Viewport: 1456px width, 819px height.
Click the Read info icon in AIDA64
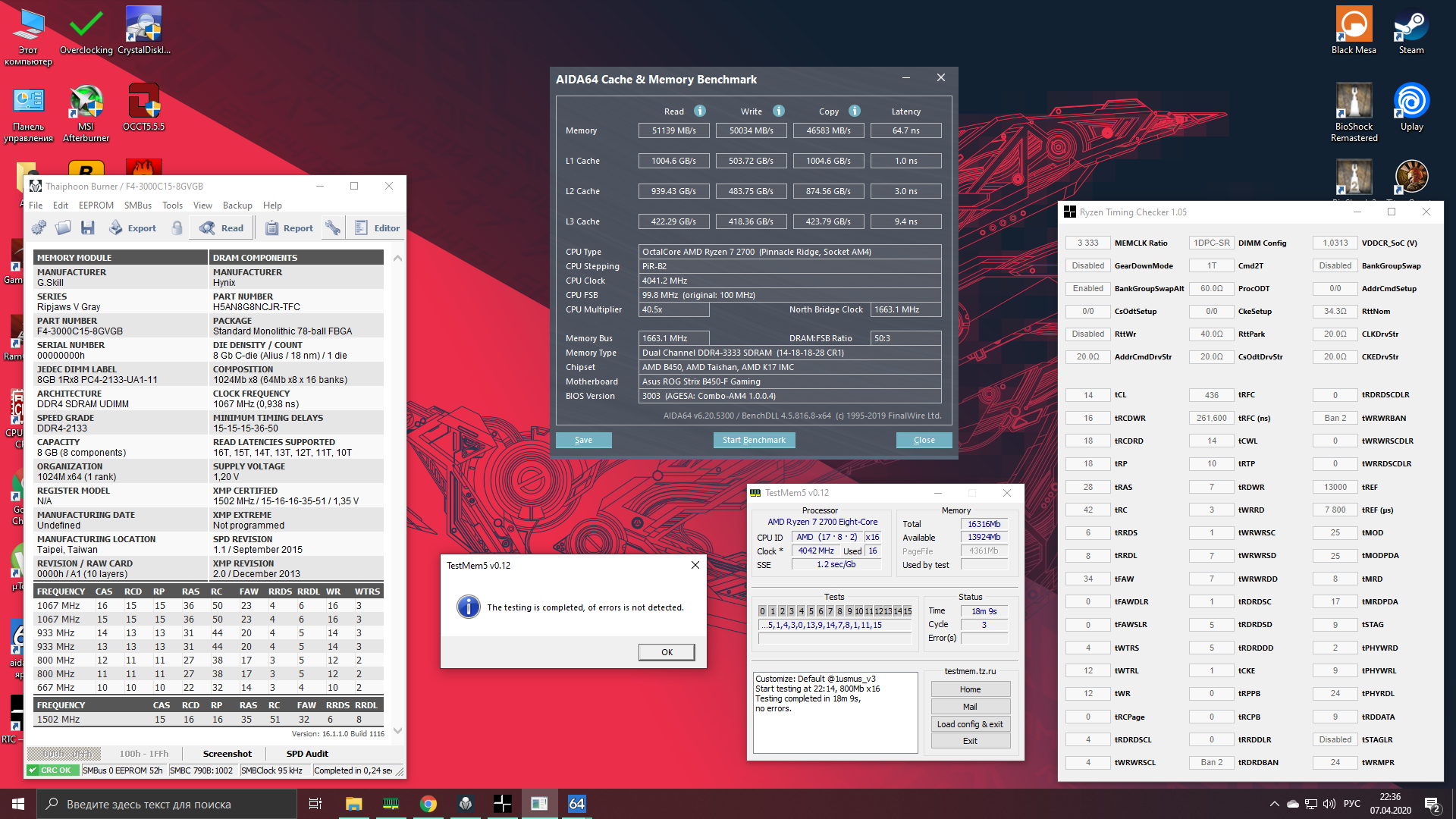coord(700,111)
